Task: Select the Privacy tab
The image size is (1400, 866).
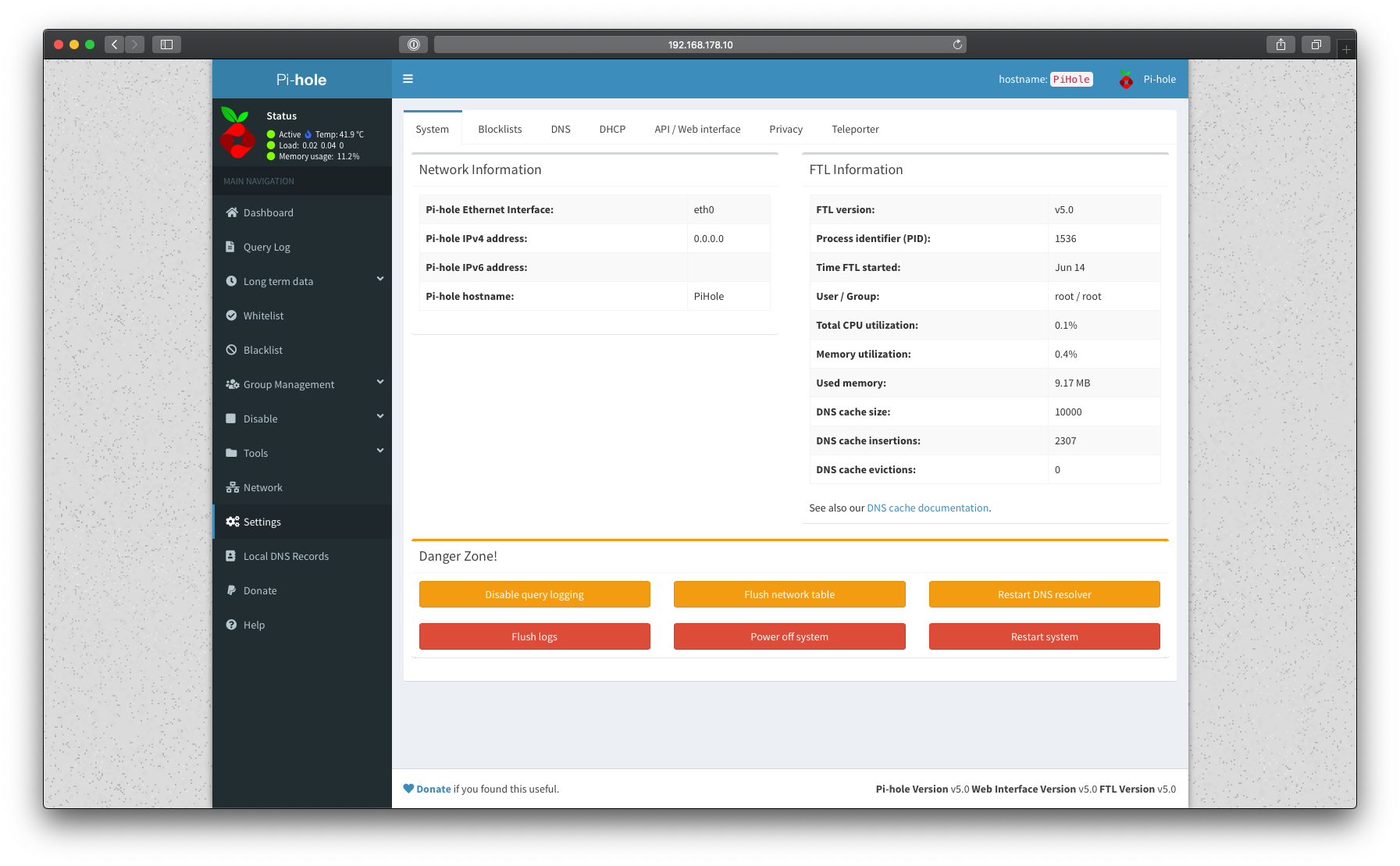Action: coord(785,129)
